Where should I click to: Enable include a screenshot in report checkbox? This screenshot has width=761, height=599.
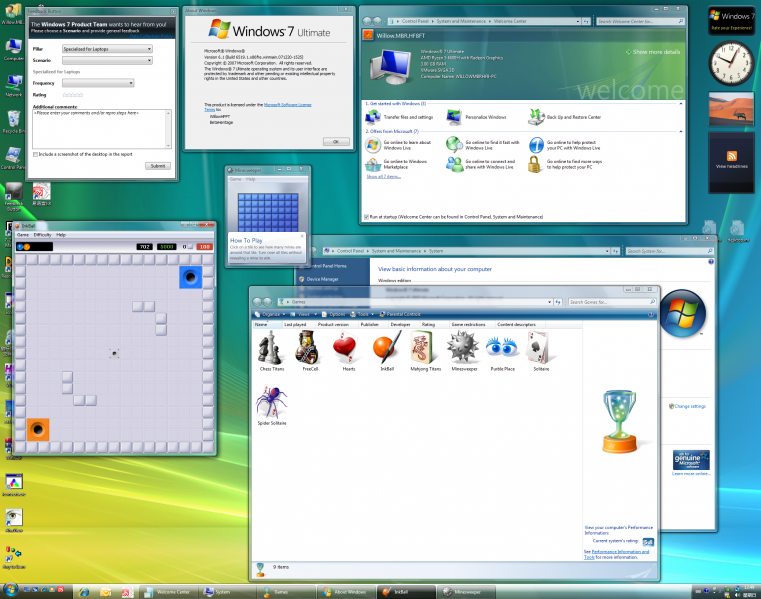coord(36,154)
